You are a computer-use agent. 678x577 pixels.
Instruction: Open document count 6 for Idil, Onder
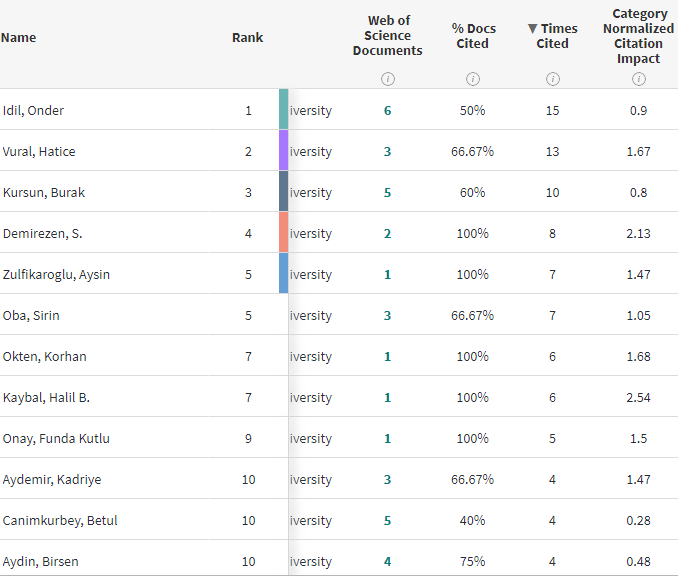point(388,110)
